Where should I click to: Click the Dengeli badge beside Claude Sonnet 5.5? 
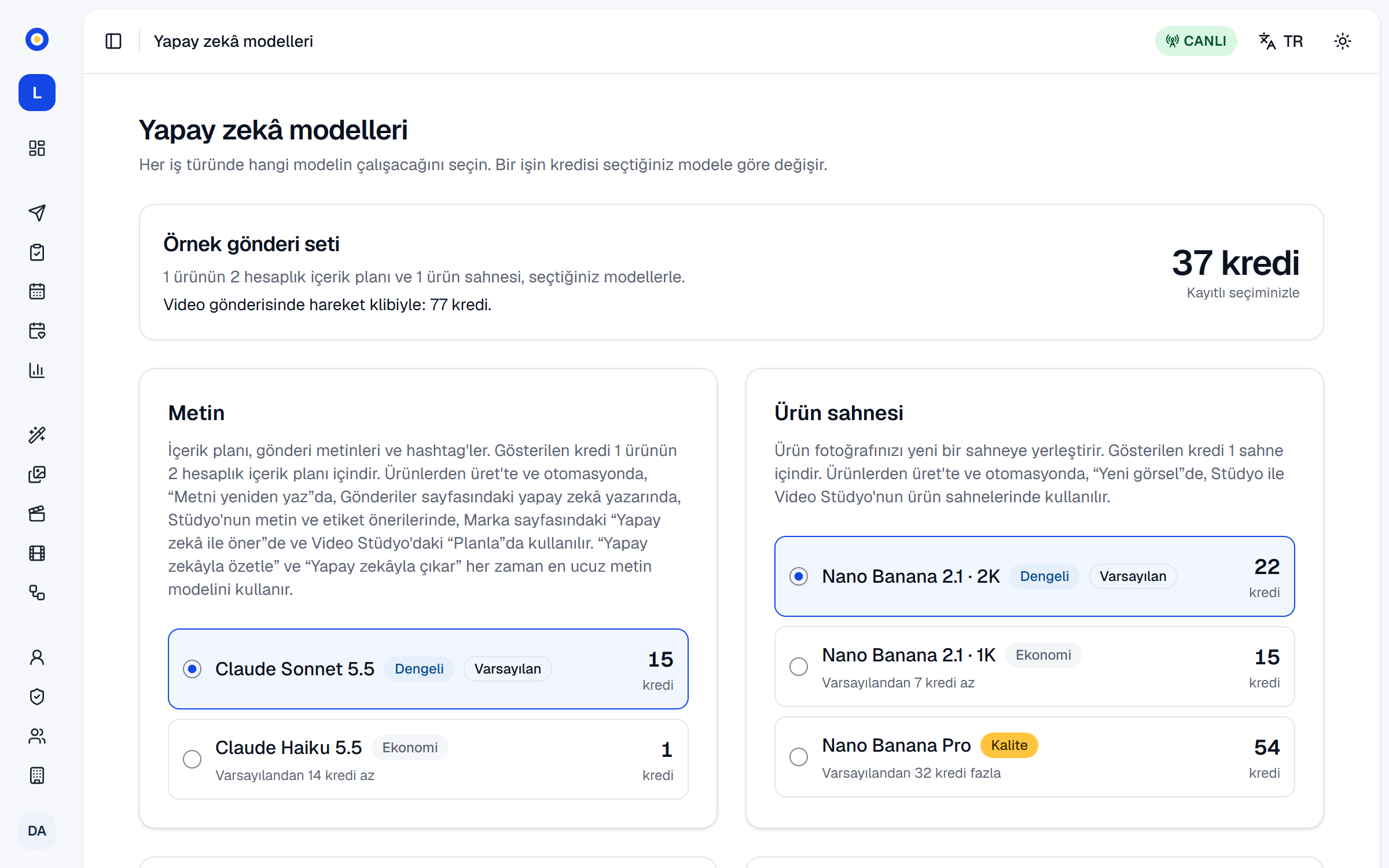point(419,669)
